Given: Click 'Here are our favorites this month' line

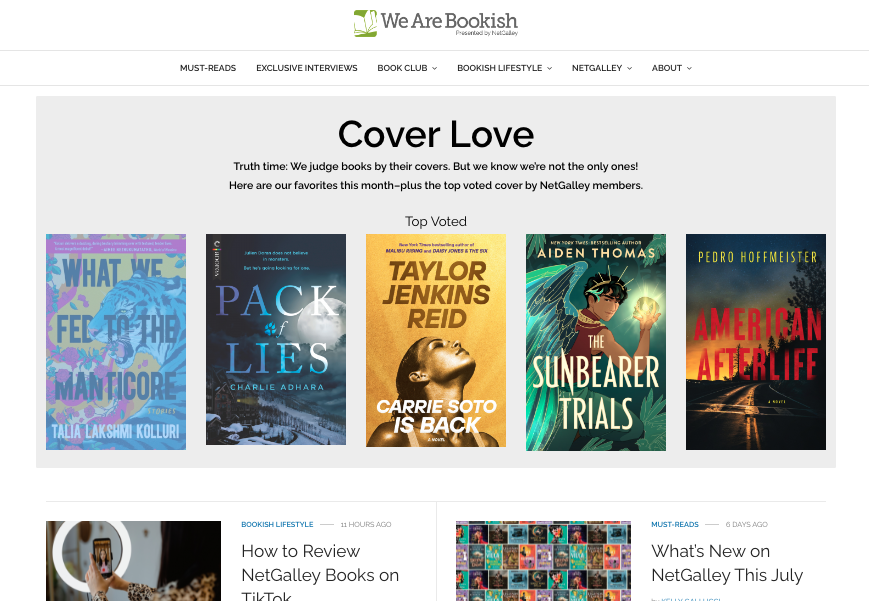Looking at the screenshot, I should pyautogui.click(x=436, y=185).
